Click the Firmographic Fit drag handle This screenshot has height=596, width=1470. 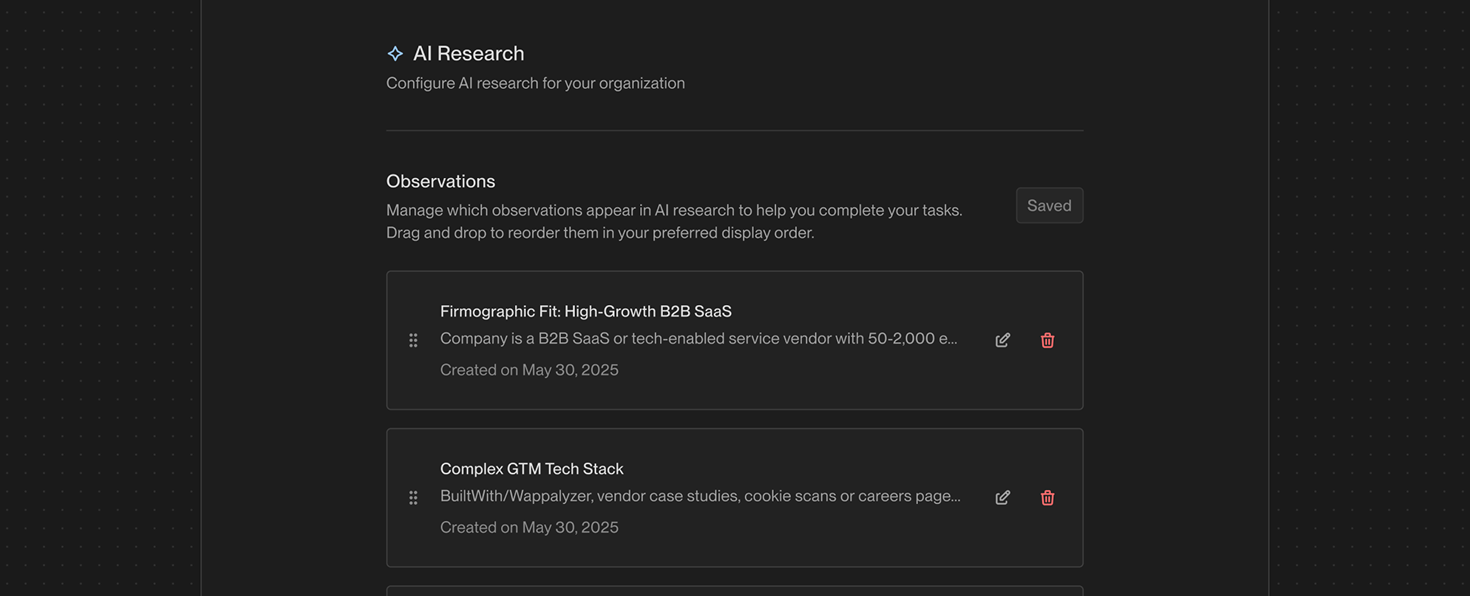click(413, 340)
